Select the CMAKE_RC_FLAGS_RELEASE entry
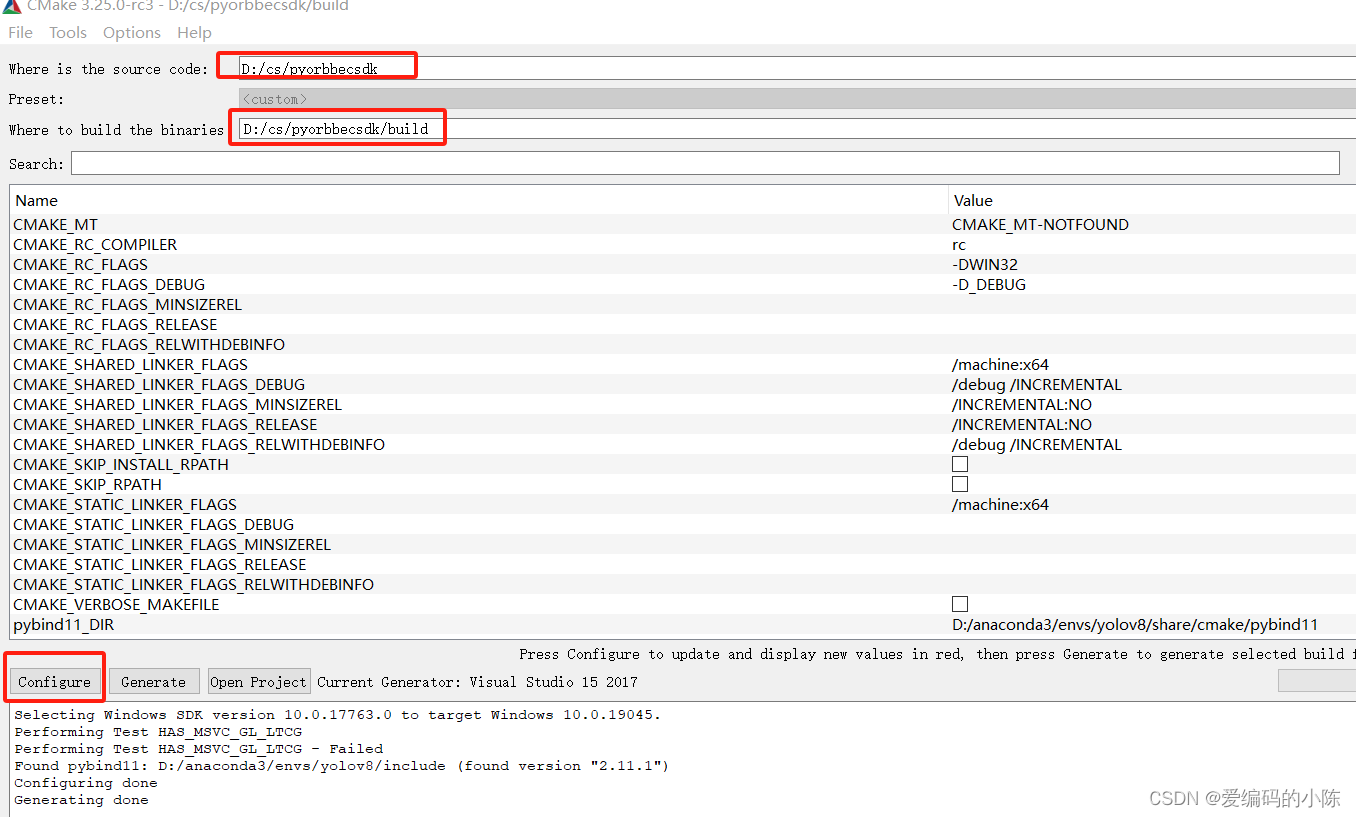Viewport: 1356px width, 817px height. (115, 324)
